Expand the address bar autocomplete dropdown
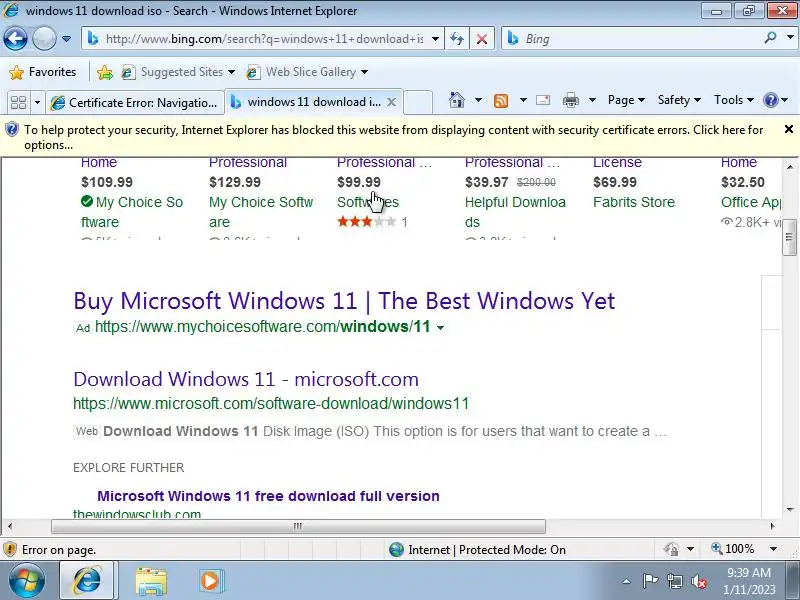 (x=435, y=39)
